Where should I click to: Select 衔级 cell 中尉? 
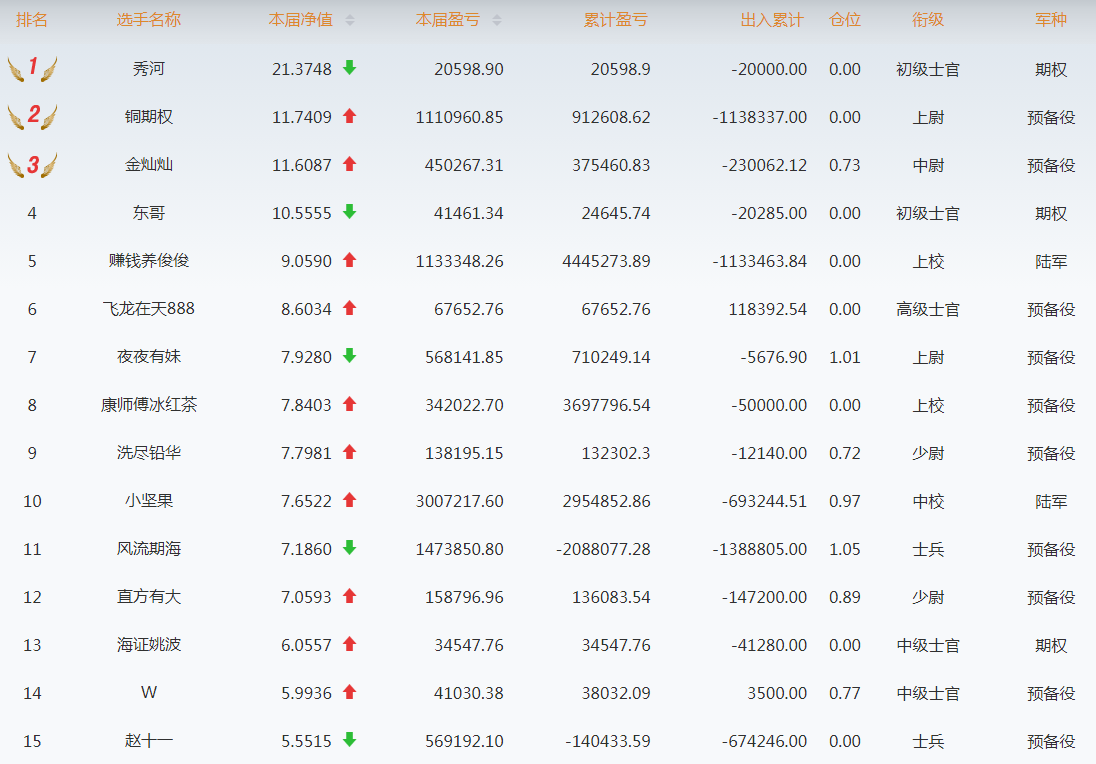[928, 166]
